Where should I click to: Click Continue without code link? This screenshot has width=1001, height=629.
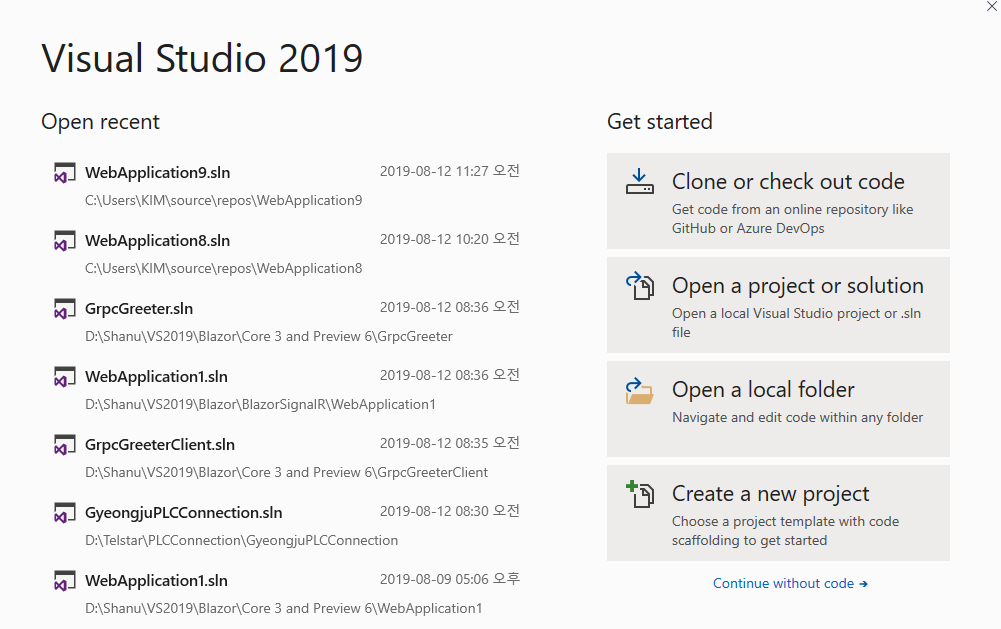[790, 584]
